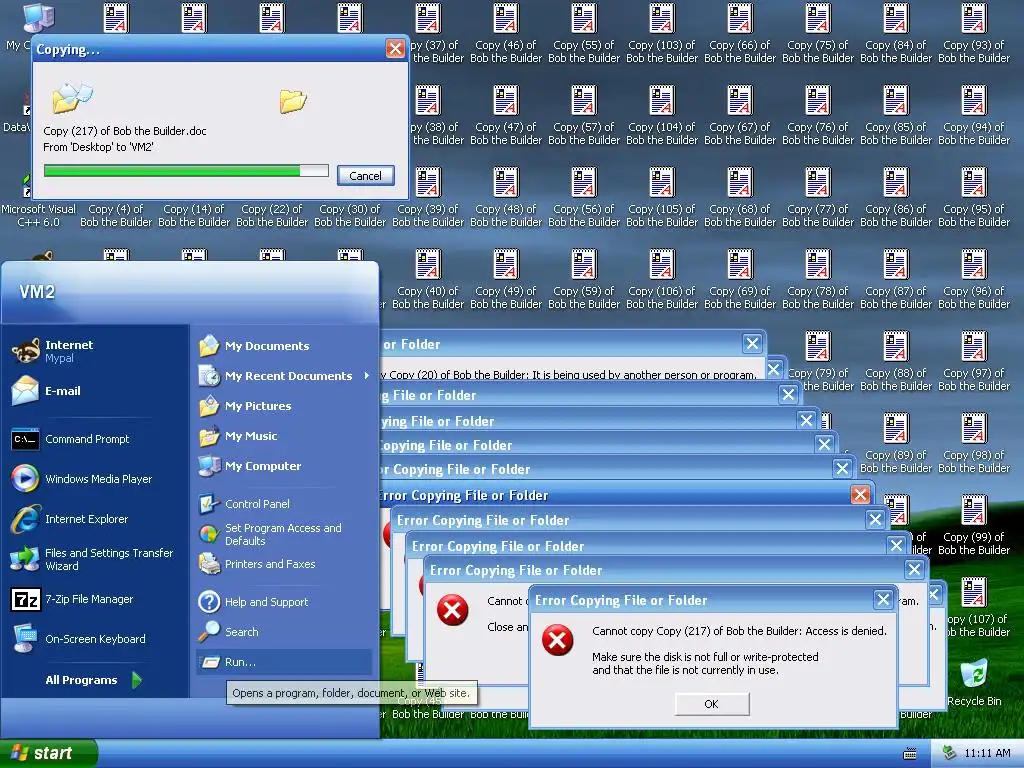Select the Recycle Bin desktop icon
The height and width of the screenshot is (768, 1024).
pyautogui.click(x=974, y=682)
